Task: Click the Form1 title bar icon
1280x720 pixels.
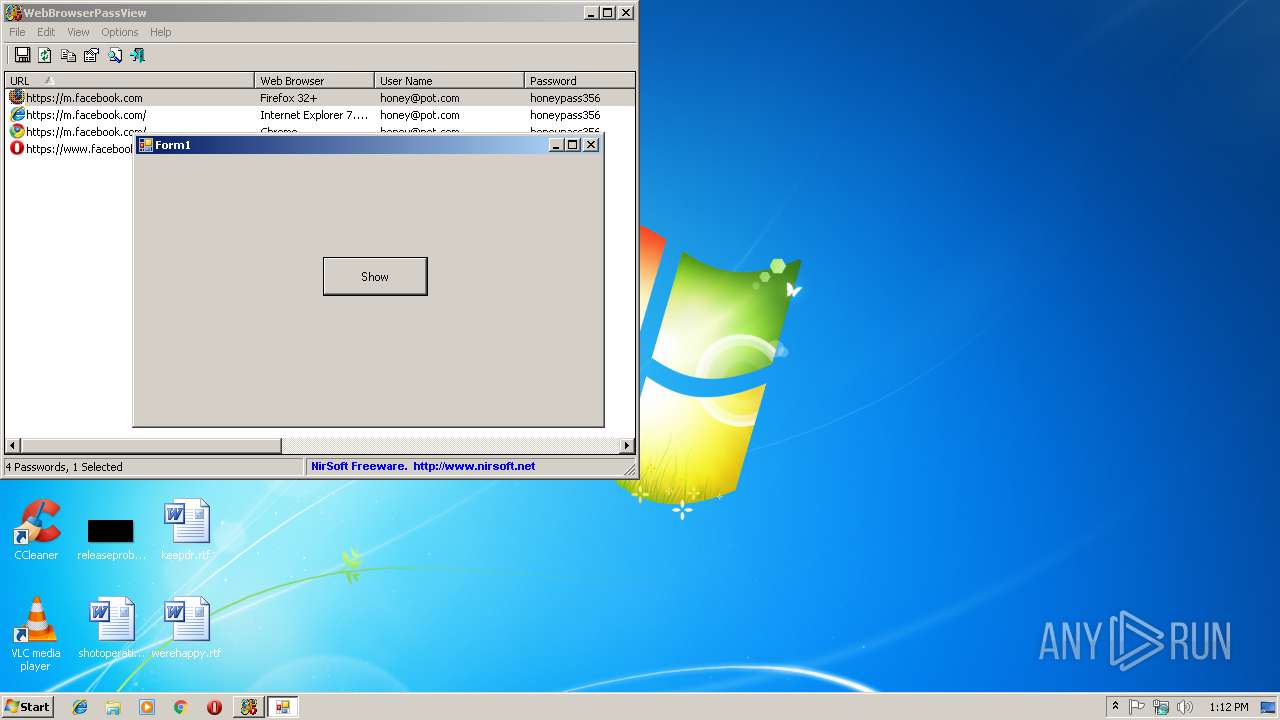Action: pyautogui.click(x=145, y=145)
